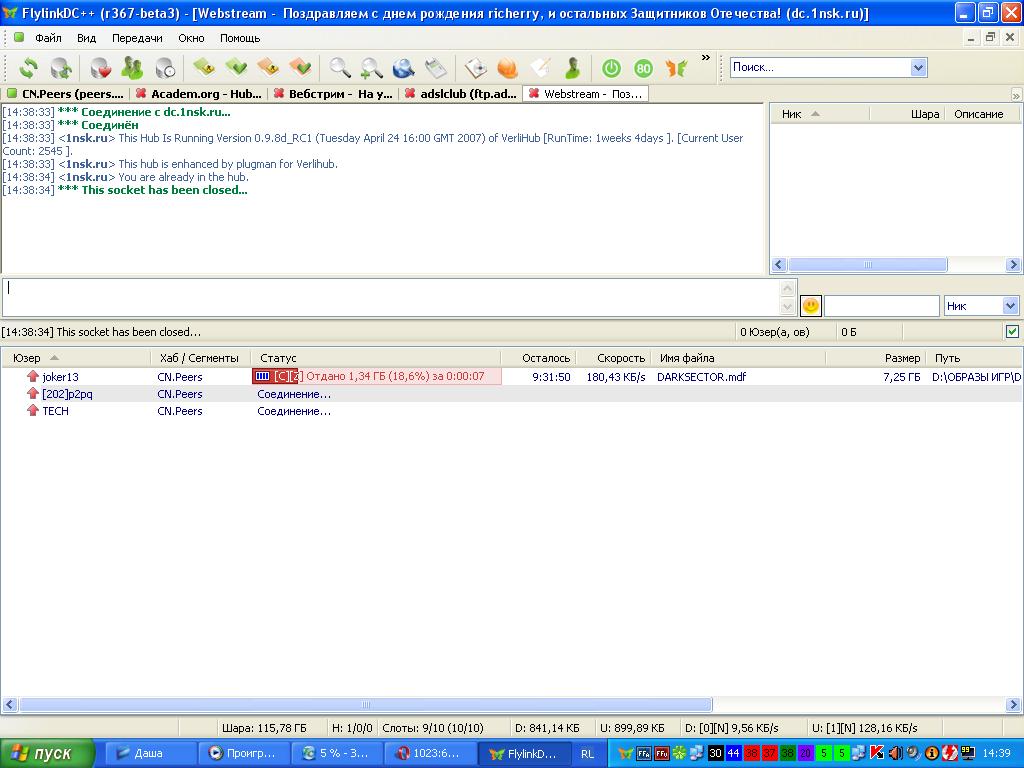
Task: Click the globe search toolbar icon
Action: pyautogui.click(x=403, y=68)
